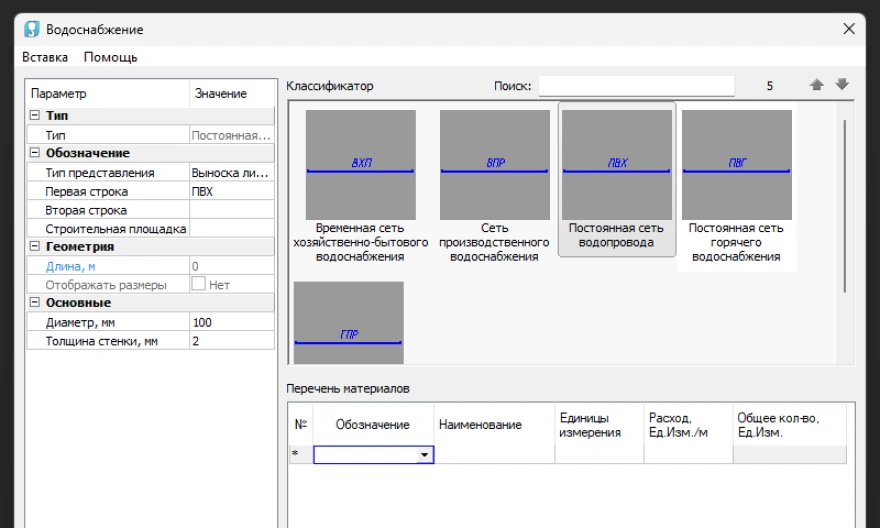The width and height of the screenshot is (880, 528).
Task: Collapse the Тип property group
Action: coord(35,116)
